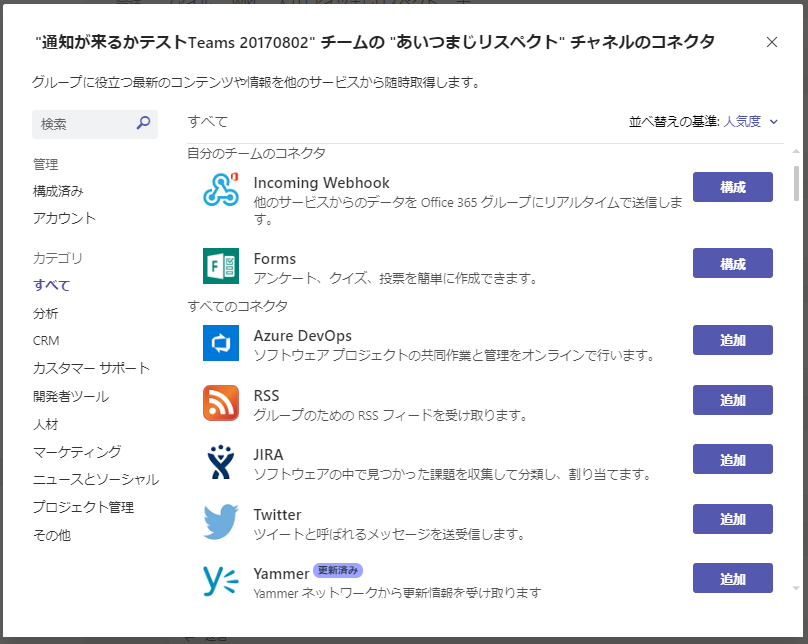The height and width of the screenshot is (644, 808).
Task: Click the scrollbar up arrow
Action: [x=796, y=151]
